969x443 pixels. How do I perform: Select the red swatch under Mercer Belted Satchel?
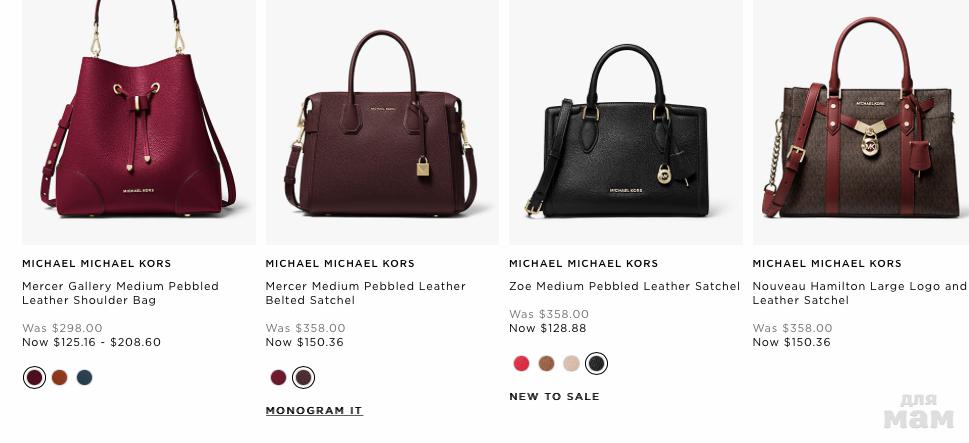coord(279,378)
